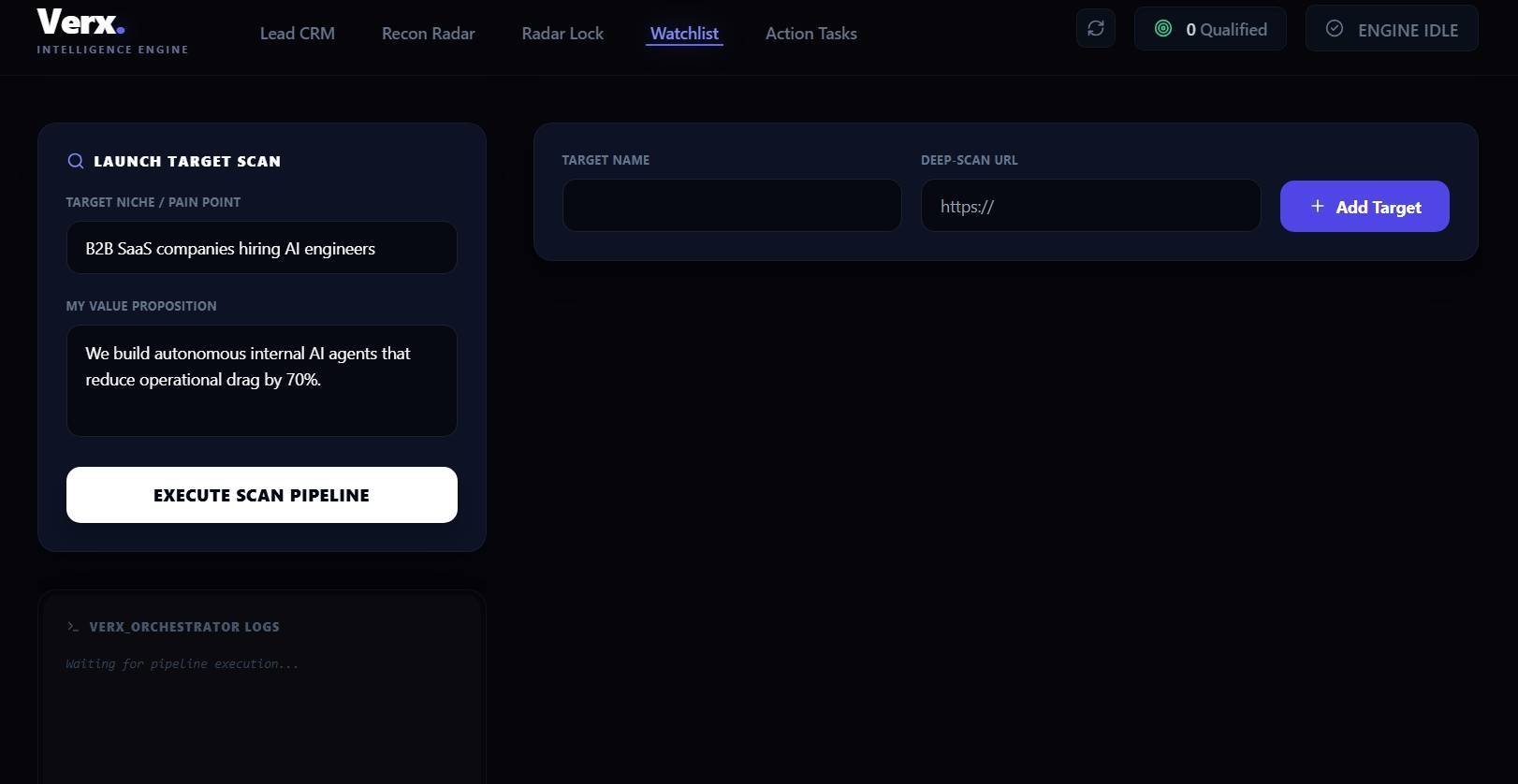The width and height of the screenshot is (1518, 784).
Task: Click the Verx Intelligence Engine logo
Action: 112,32
